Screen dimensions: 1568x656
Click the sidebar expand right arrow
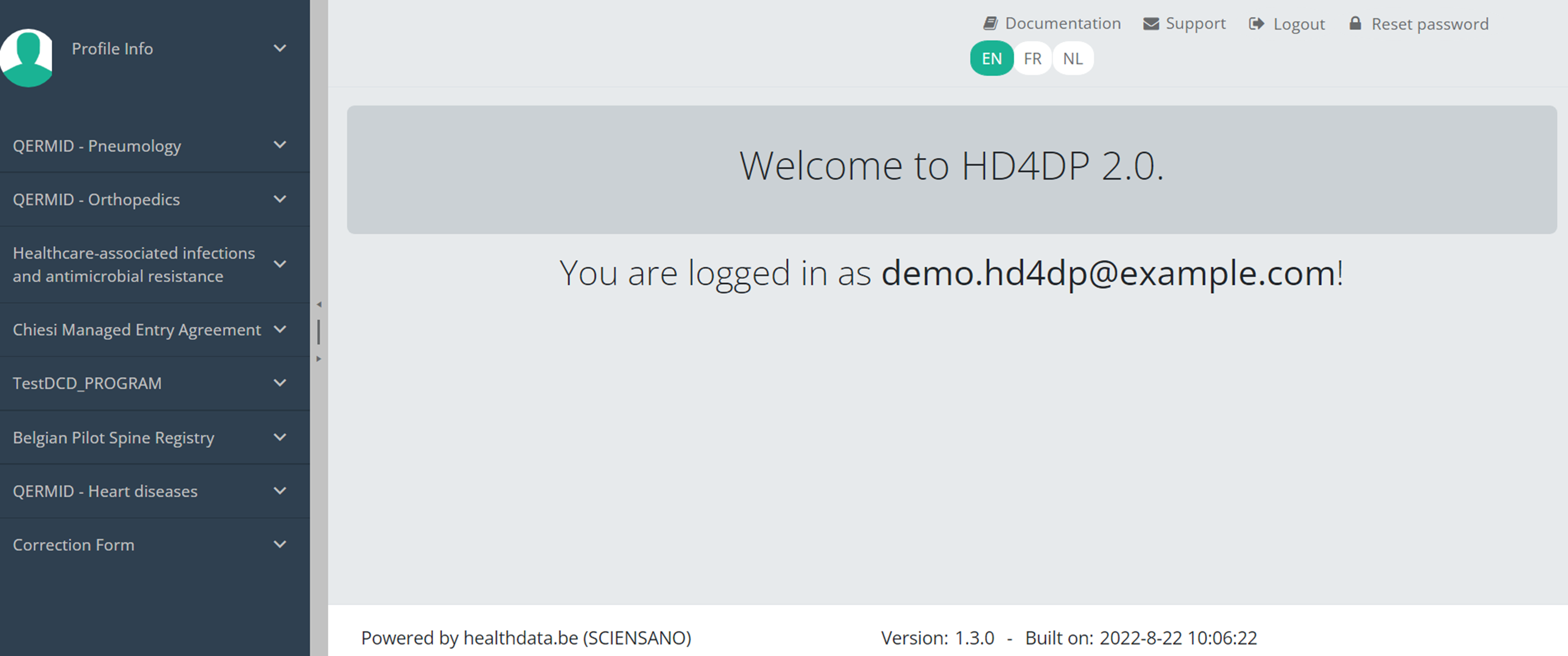coord(319,359)
